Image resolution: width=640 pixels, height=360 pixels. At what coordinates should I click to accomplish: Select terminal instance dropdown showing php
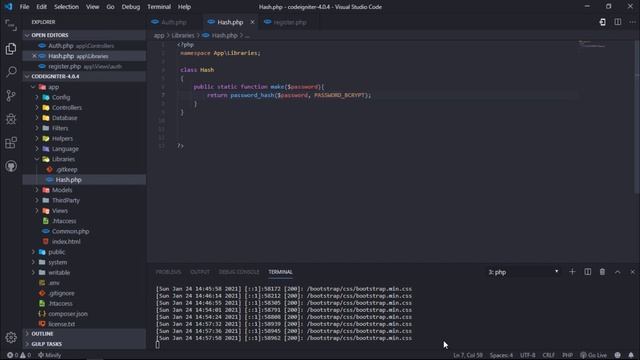pyautogui.click(x=523, y=272)
